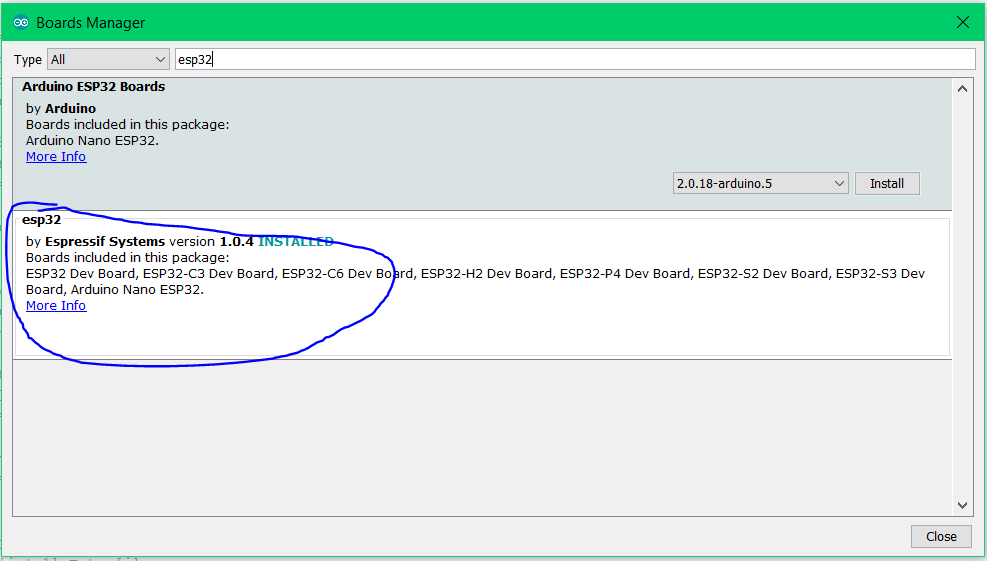
Task: Open More Info link for Arduino ESP32 Boards
Action: pyautogui.click(x=56, y=157)
